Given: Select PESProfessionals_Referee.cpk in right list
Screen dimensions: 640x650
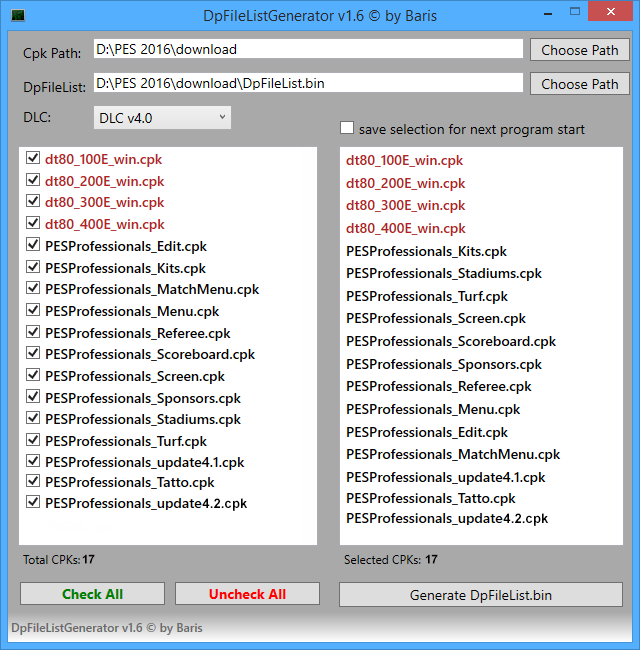Looking at the screenshot, I should tap(439, 387).
